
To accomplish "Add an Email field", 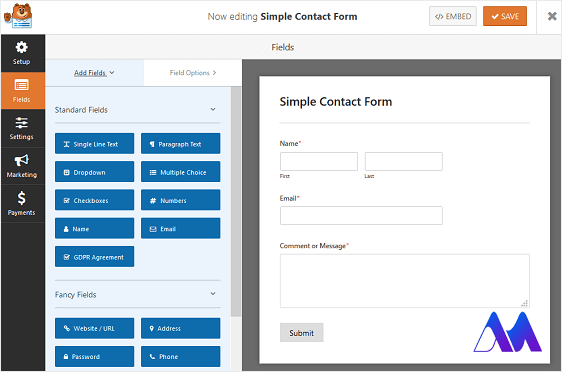I will click(180, 228).
